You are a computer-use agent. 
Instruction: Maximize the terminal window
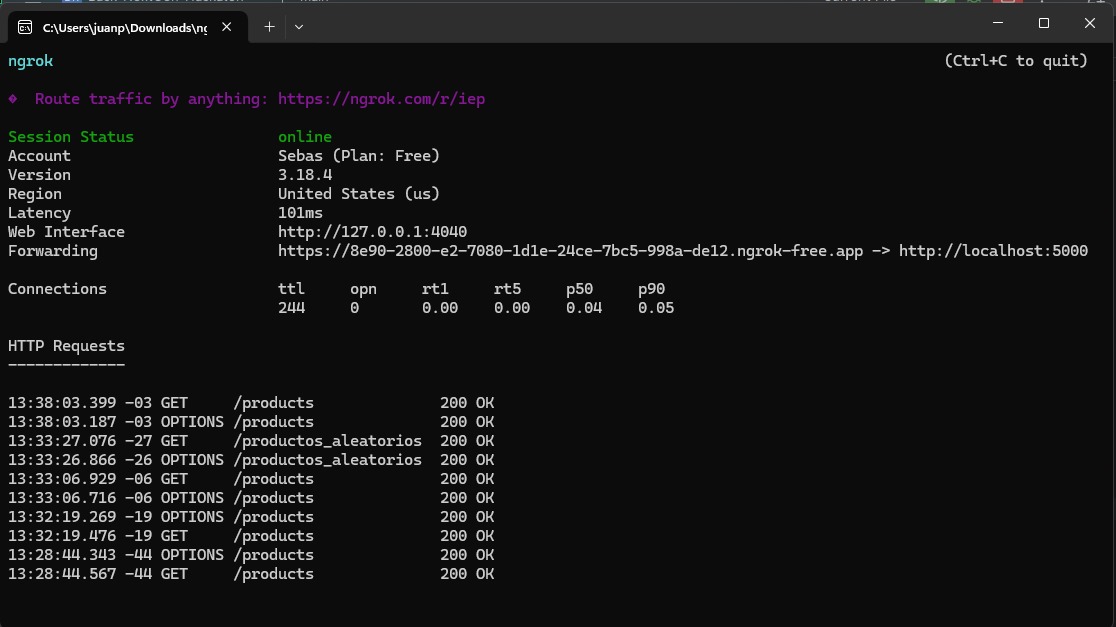[x=1043, y=23]
